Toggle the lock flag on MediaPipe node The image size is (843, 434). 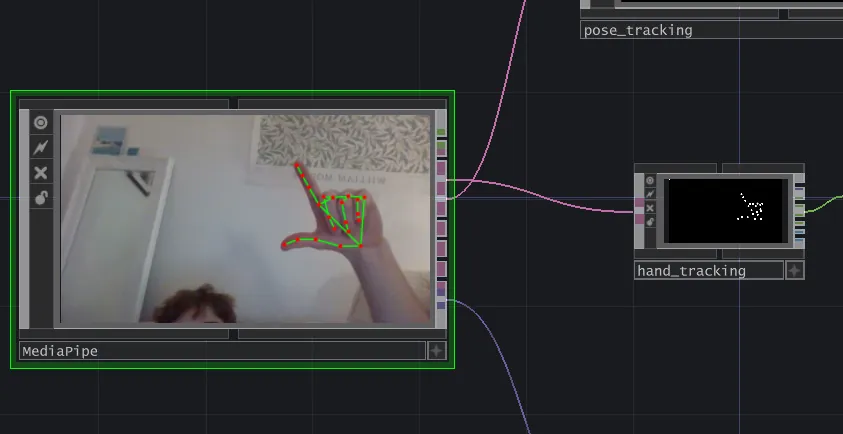41,197
